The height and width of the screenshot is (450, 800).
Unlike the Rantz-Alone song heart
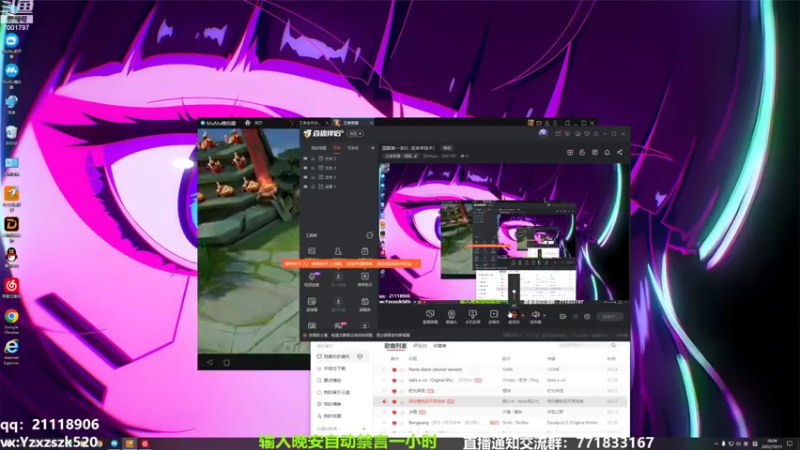click(394, 369)
